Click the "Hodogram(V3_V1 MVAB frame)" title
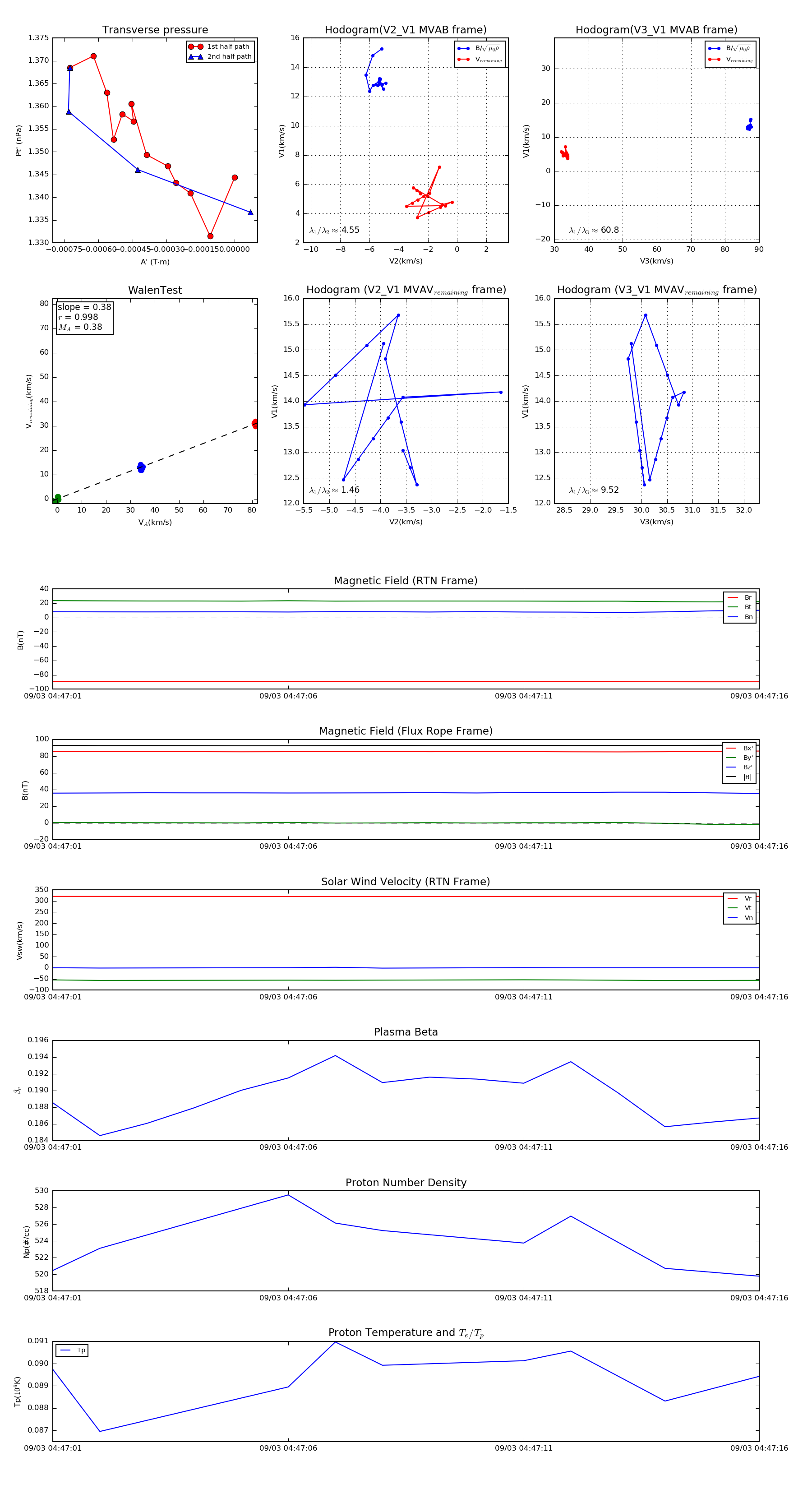This screenshot has width=812, height=1489. pyautogui.click(x=656, y=30)
